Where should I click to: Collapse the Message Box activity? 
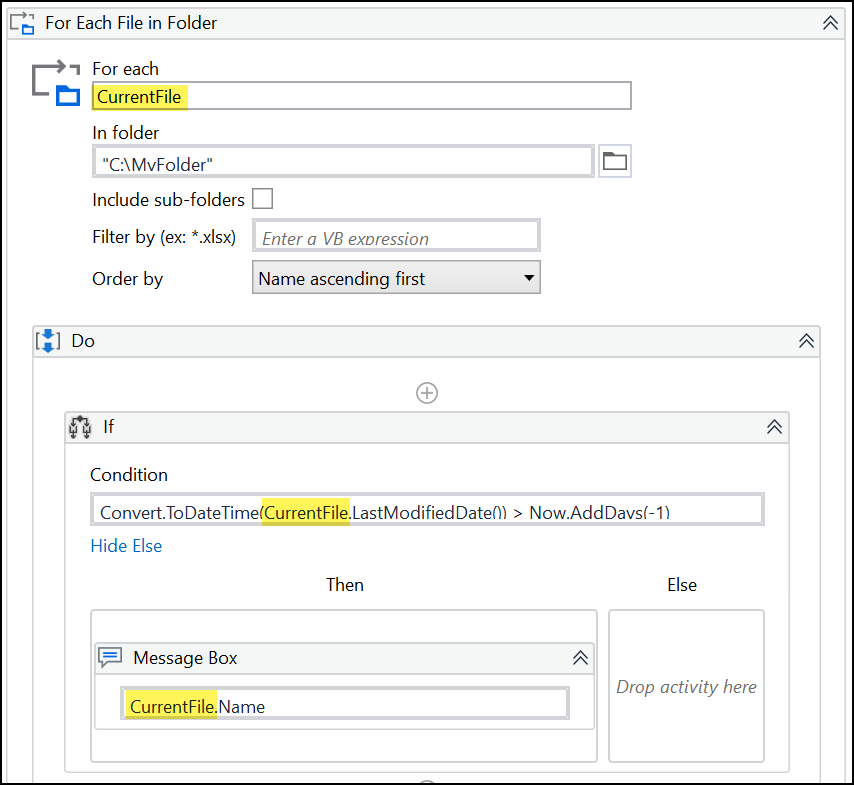pos(581,658)
